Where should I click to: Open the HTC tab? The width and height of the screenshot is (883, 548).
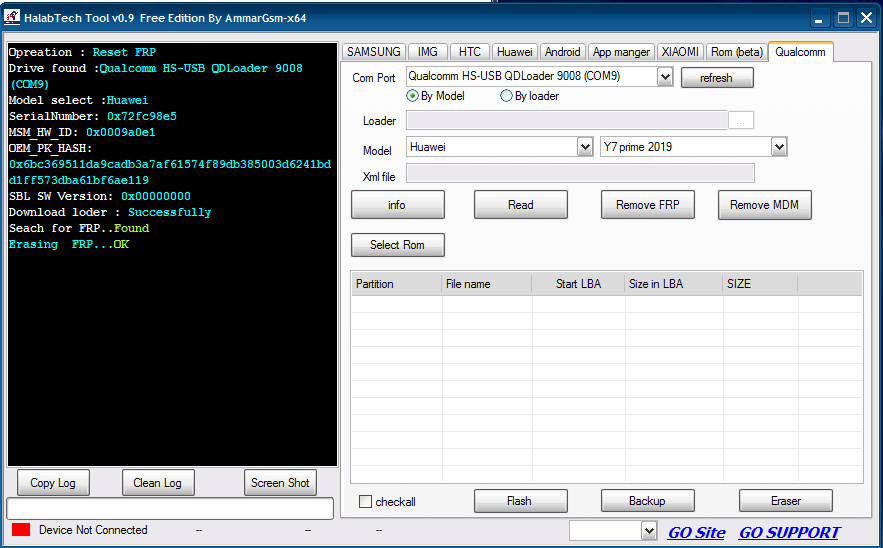click(470, 52)
